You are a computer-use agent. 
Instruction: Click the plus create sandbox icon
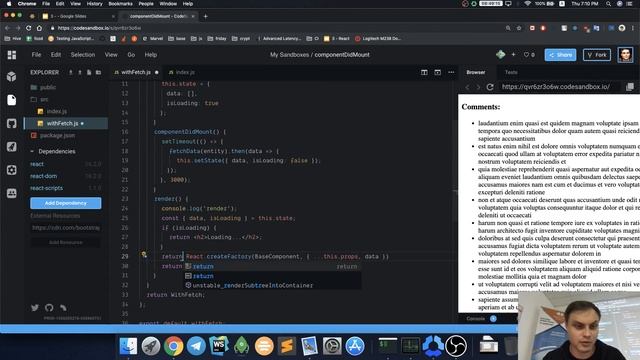(x=513, y=54)
